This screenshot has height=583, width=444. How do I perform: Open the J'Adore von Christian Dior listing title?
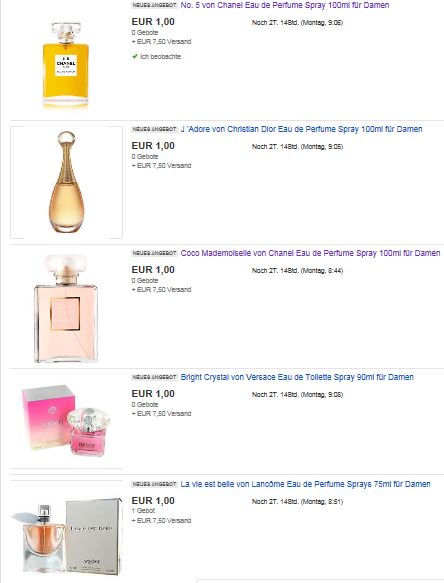301,129
